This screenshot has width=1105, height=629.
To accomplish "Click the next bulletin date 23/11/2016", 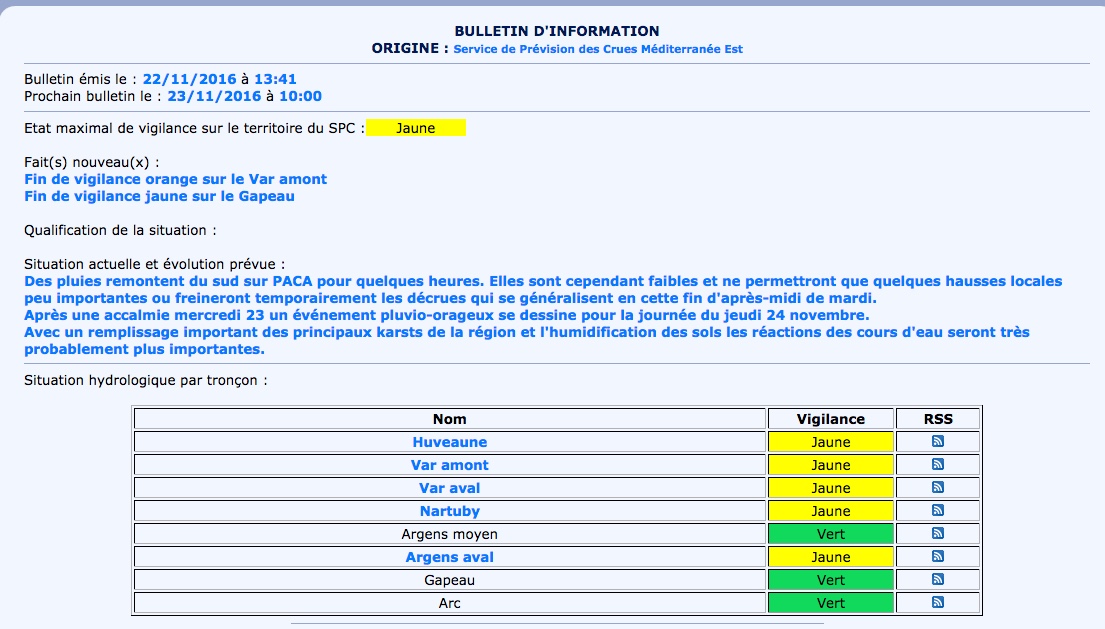I will [214, 96].
